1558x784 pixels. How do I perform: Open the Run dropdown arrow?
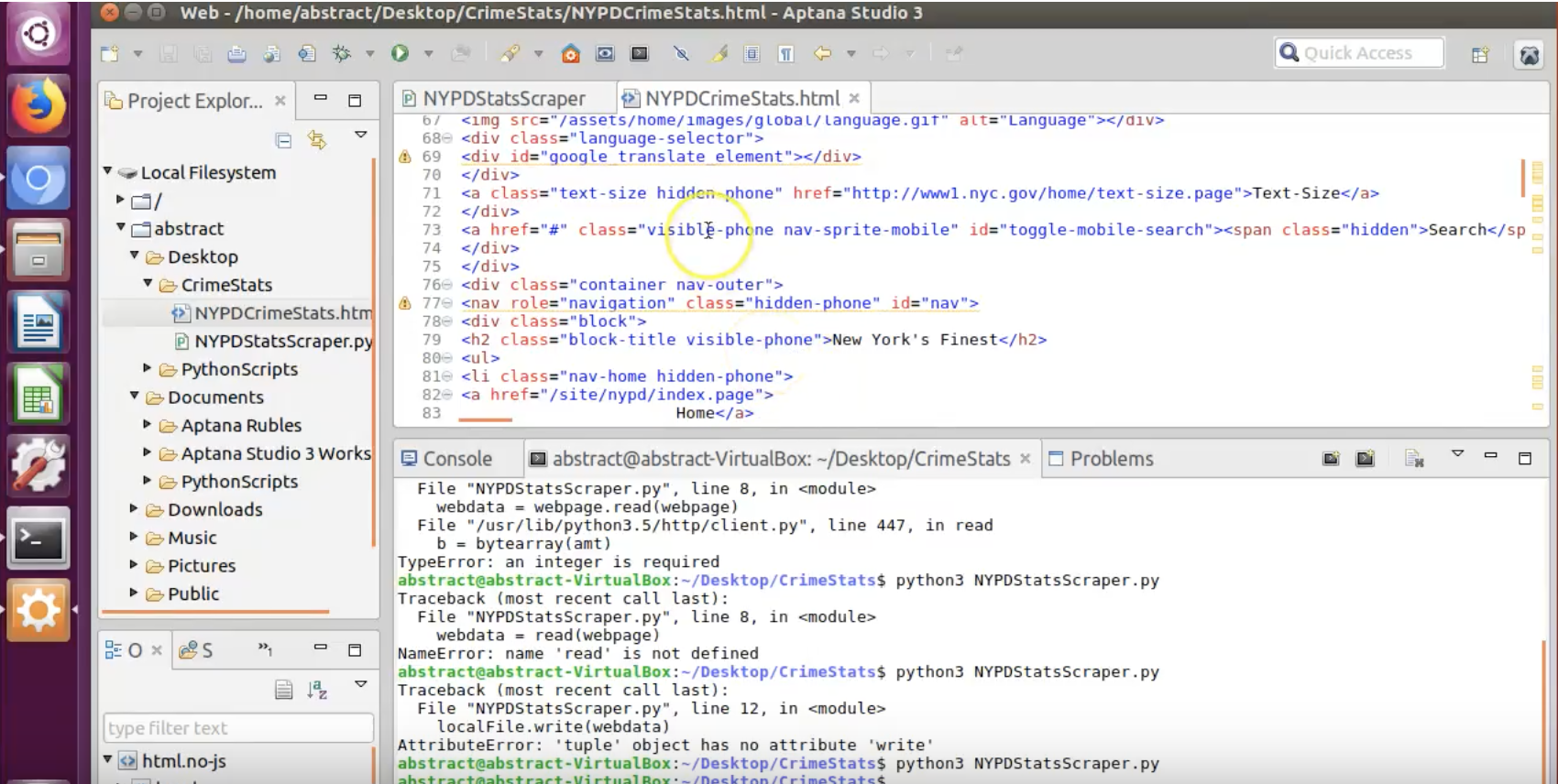point(428,53)
